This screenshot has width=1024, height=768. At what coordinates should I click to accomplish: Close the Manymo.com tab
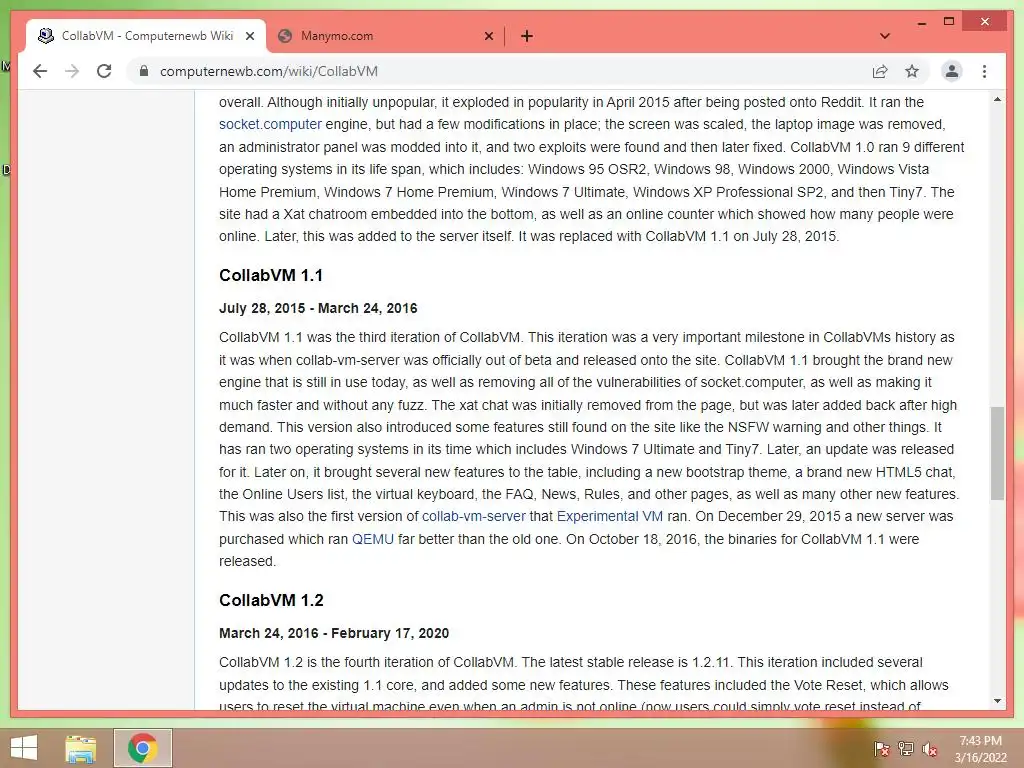coord(488,36)
